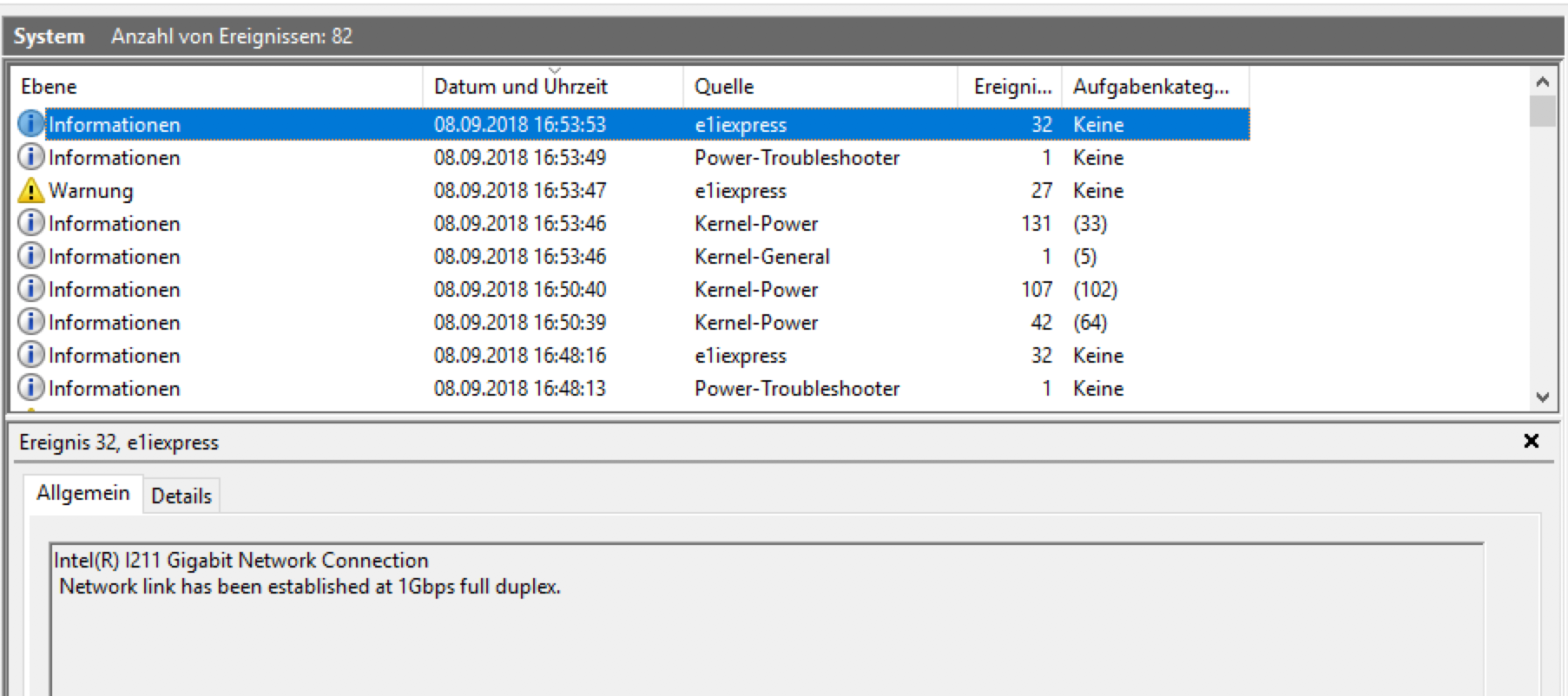
Task: Sort by Ebene column header
Action: [216, 86]
